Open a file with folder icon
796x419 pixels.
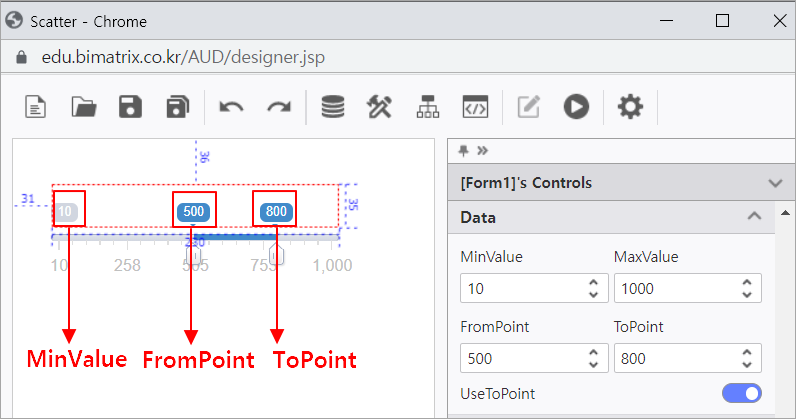(x=83, y=106)
